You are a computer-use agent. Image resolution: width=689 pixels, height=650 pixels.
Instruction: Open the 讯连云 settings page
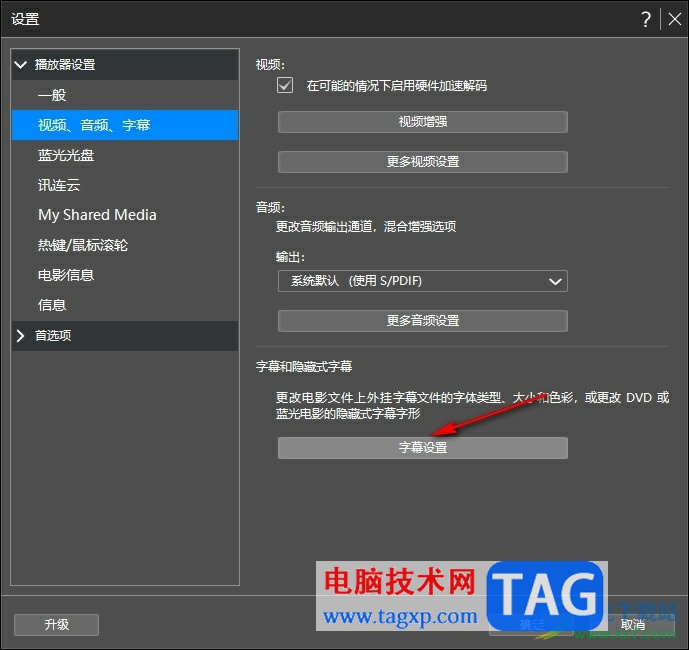pos(125,185)
